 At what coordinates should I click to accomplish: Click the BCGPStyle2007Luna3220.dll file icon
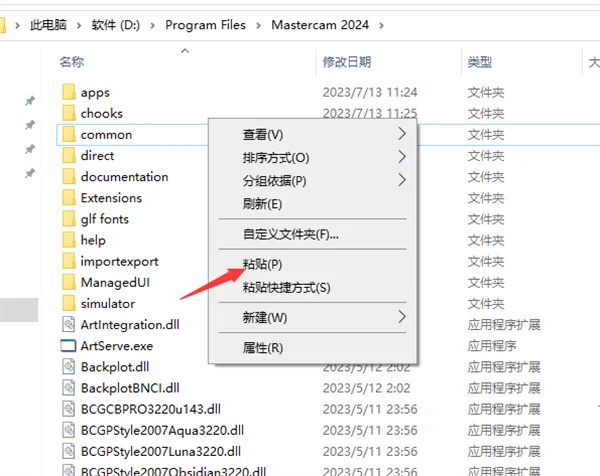click(x=69, y=452)
